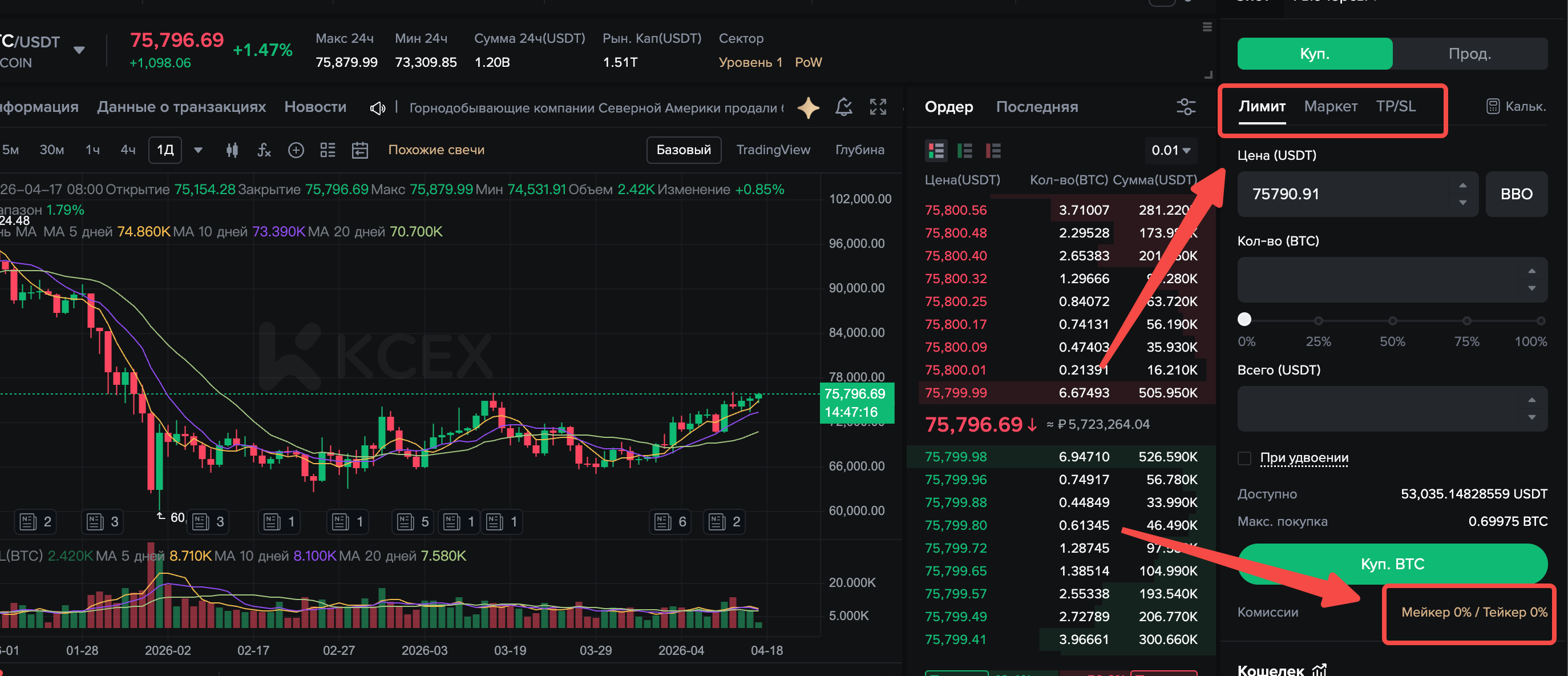Select the Куп. buy toggle

1314,54
